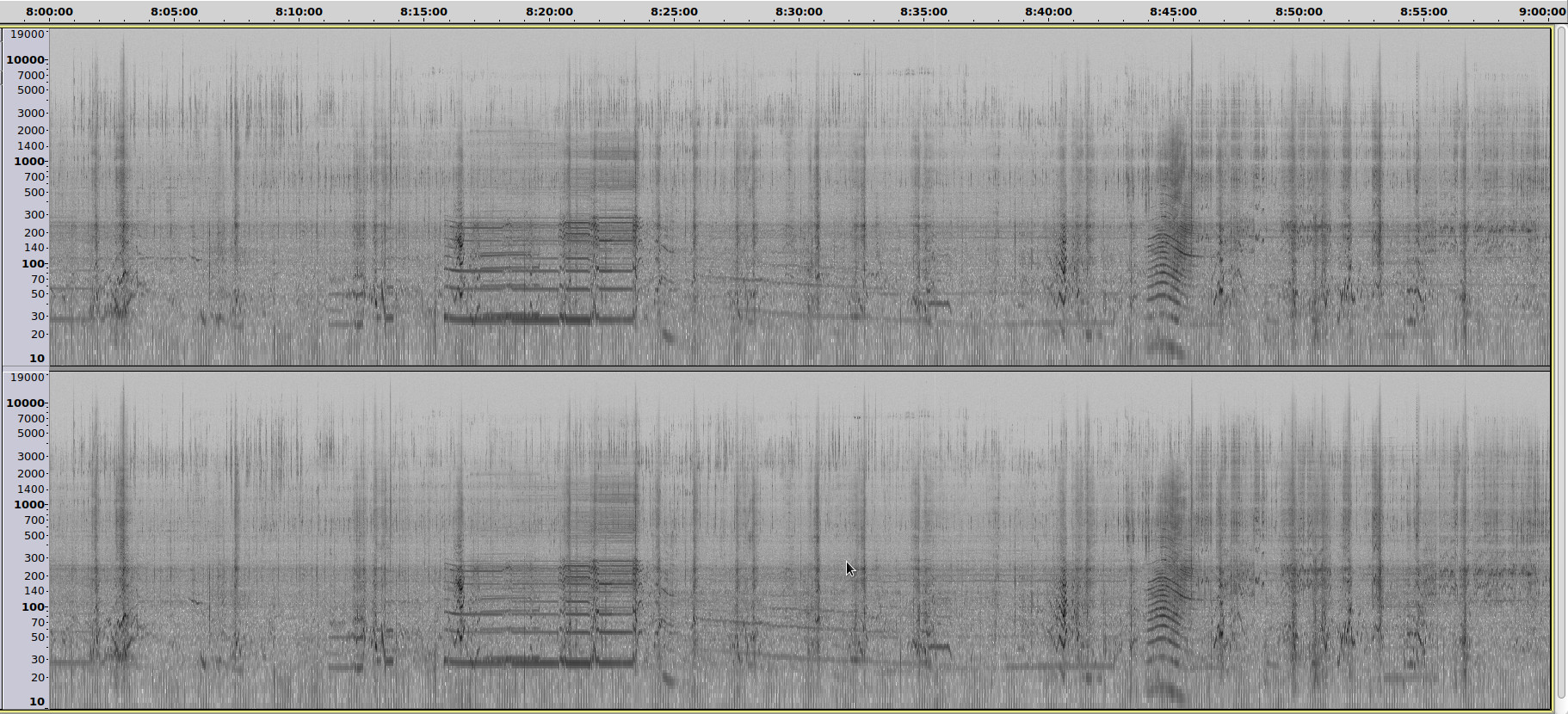Click the 8:15:00 mark on the timeline ruler

coord(423,12)
